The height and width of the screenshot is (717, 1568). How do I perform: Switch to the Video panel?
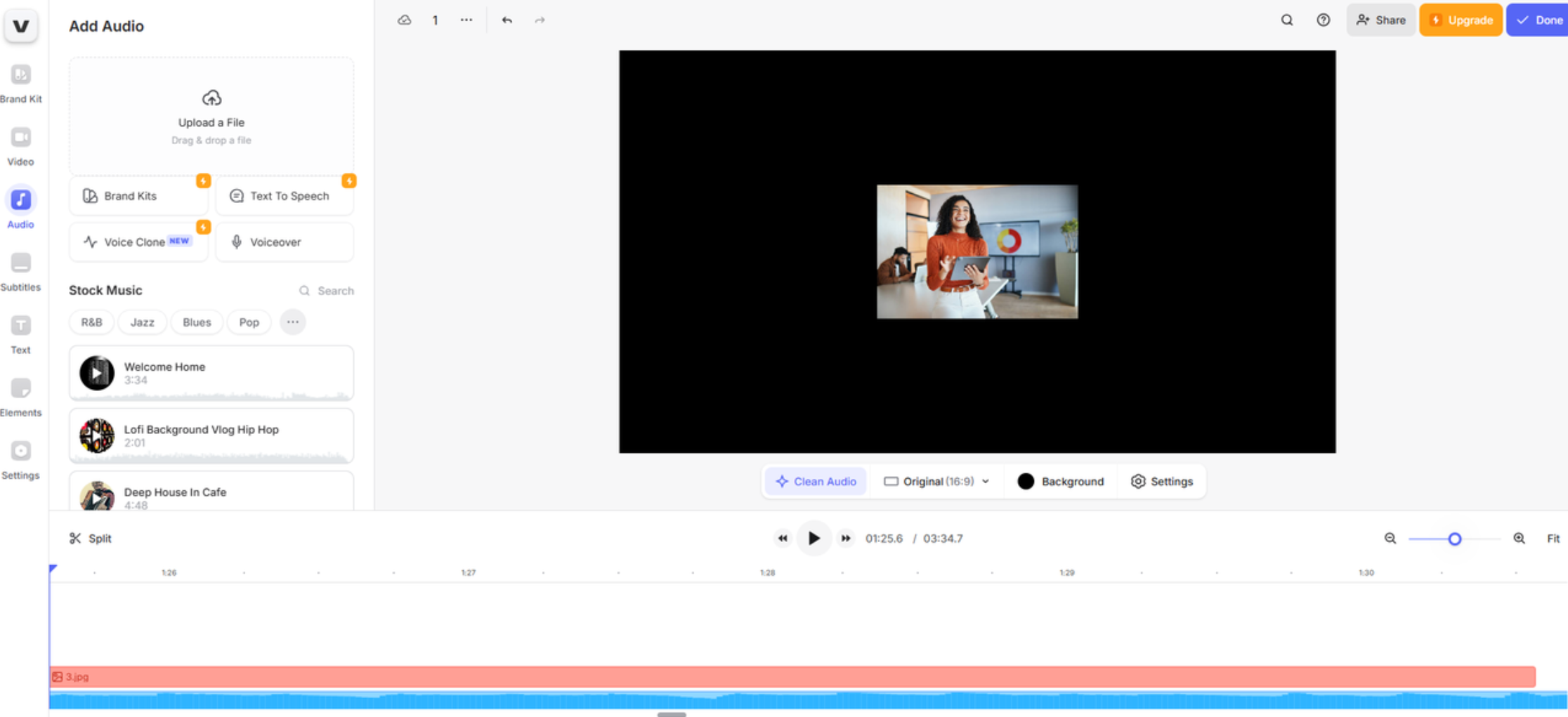20,144
